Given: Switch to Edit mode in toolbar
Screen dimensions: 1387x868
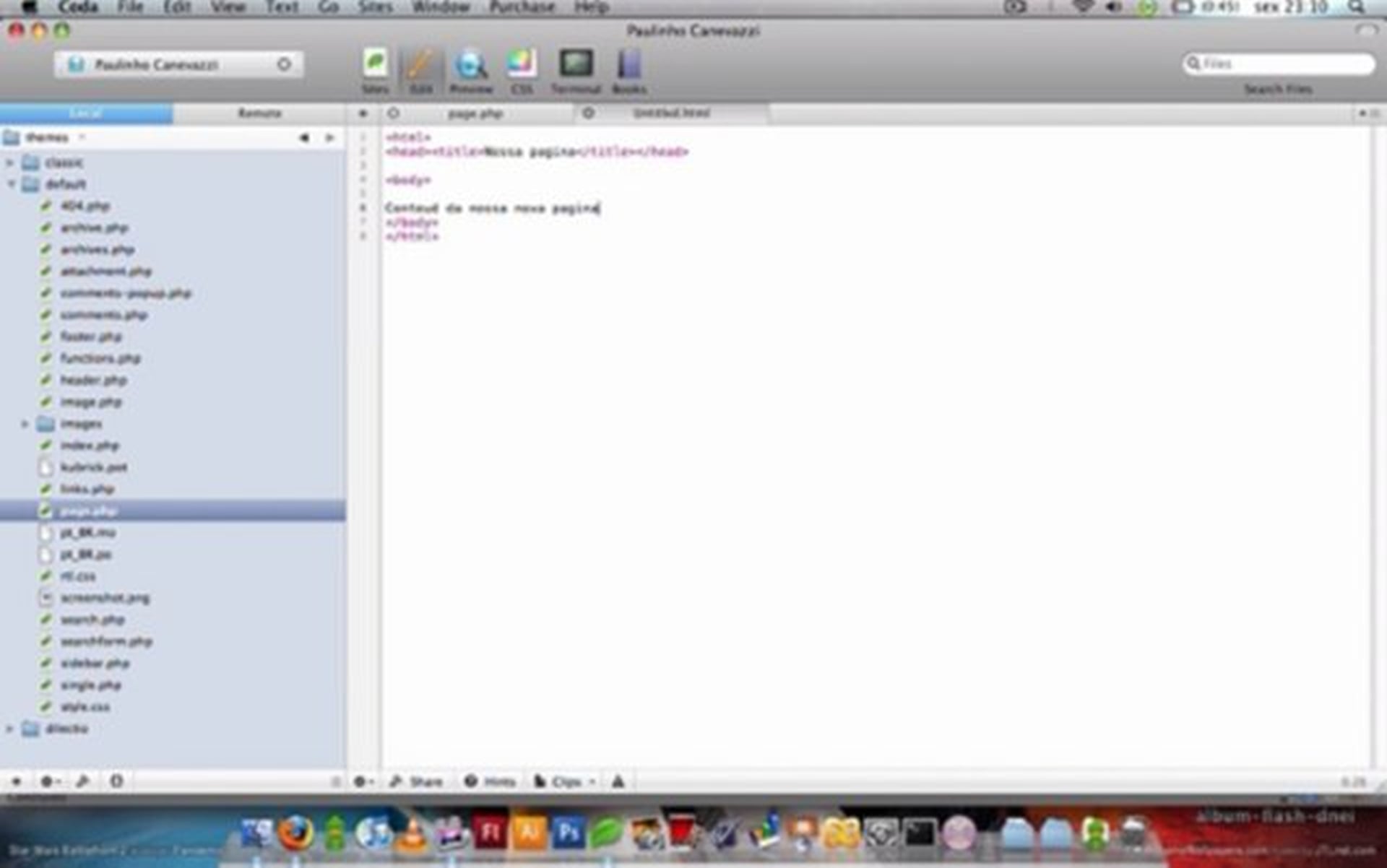Looking at the screenshot, I should point(420,71).
